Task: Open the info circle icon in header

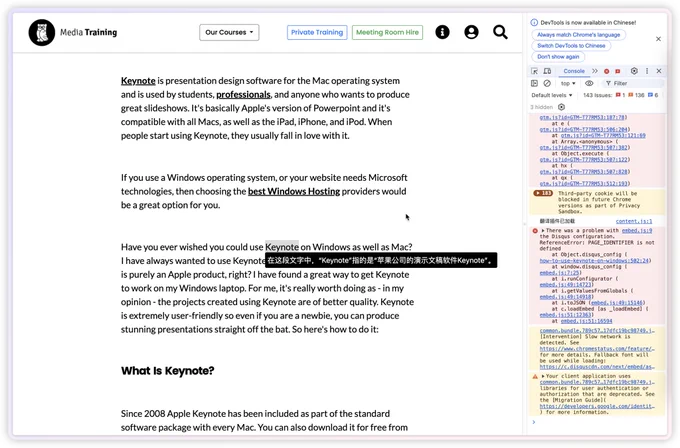Action: [442, 32]
